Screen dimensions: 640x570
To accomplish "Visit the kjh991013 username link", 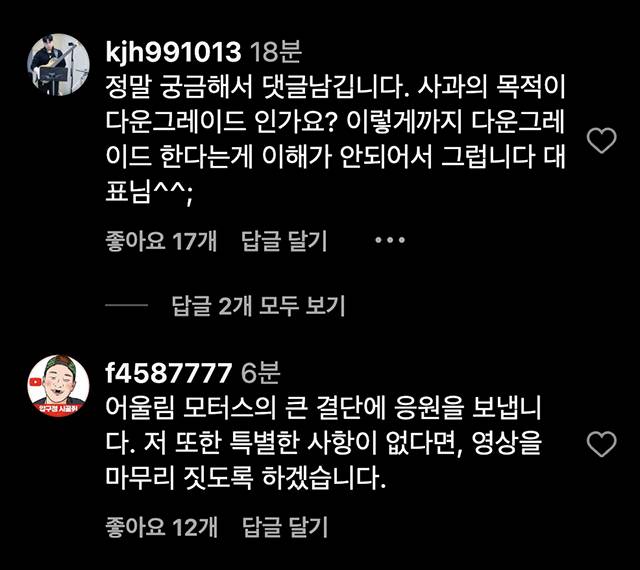I will tap(173, 52).
